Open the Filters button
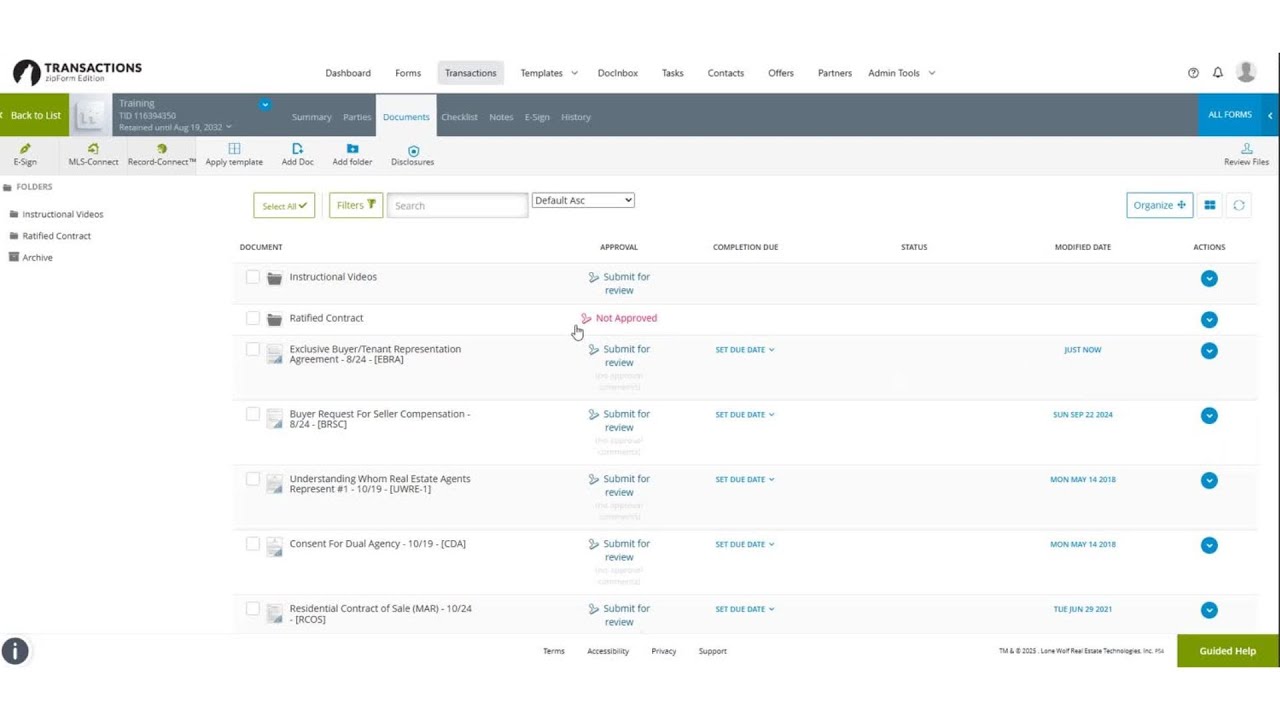This screenshot has height=720, width=1280. coord(356,205)
